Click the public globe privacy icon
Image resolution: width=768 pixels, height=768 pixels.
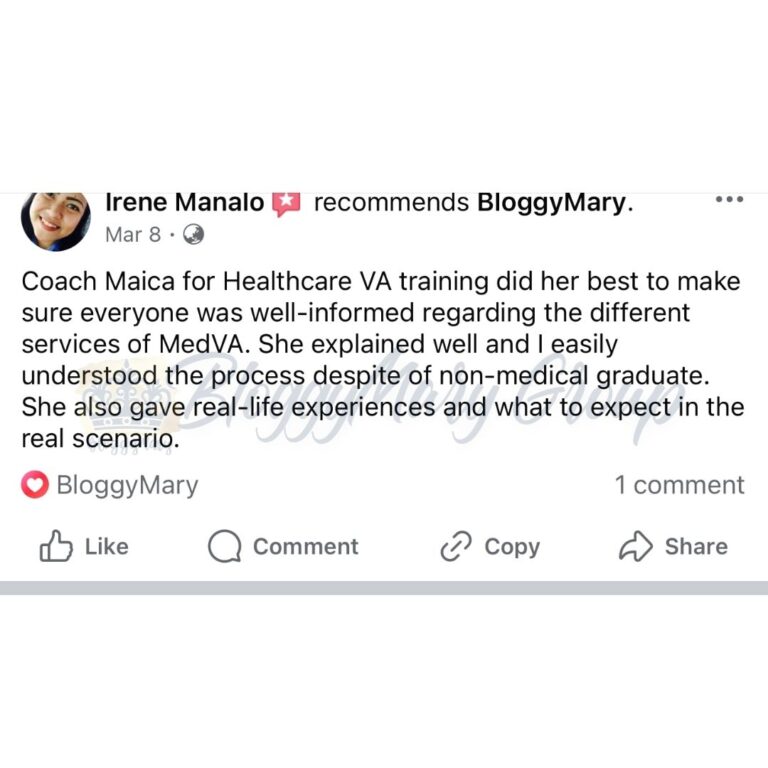194,235
